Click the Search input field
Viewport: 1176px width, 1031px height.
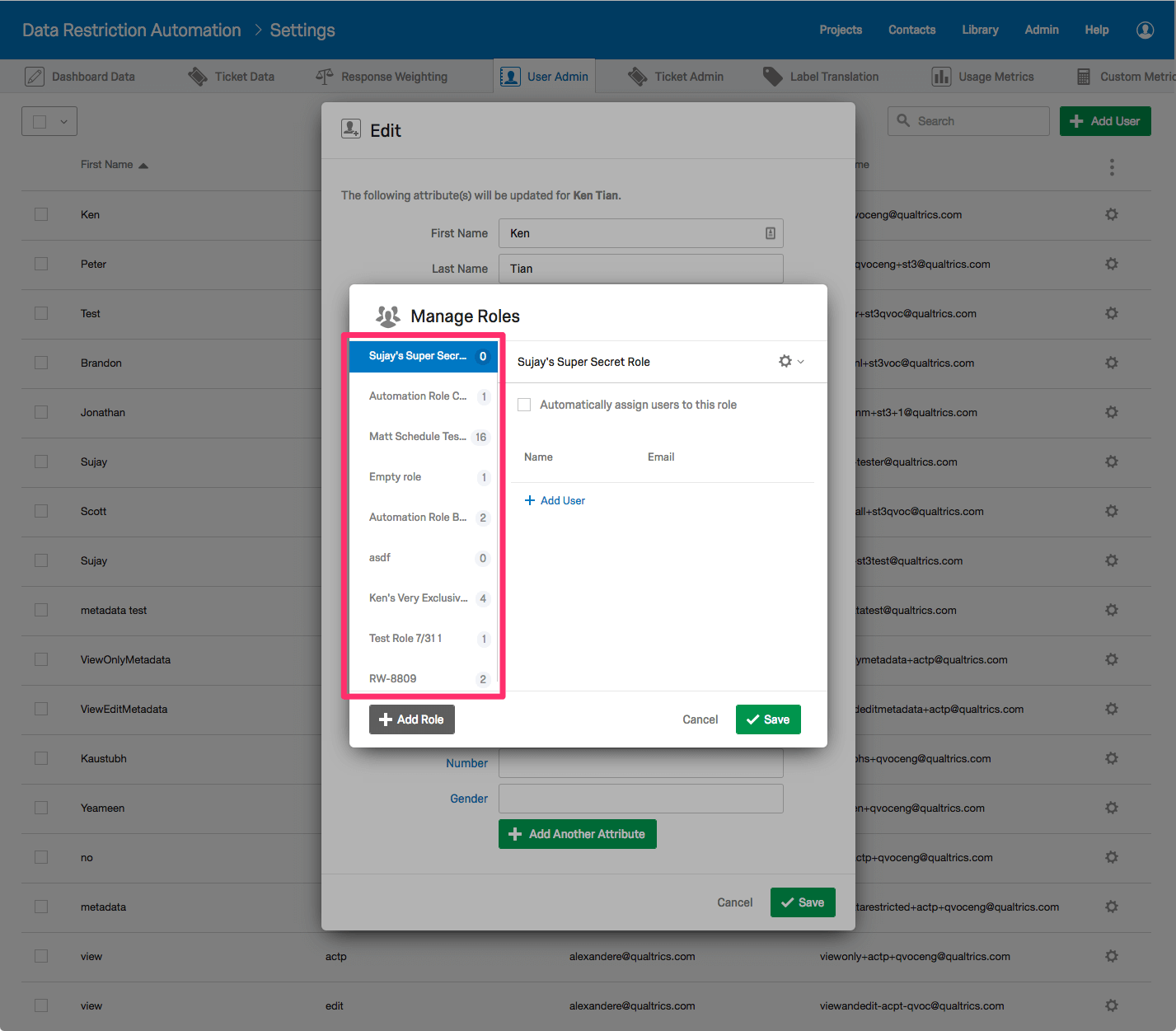click(x=968, y=121)
